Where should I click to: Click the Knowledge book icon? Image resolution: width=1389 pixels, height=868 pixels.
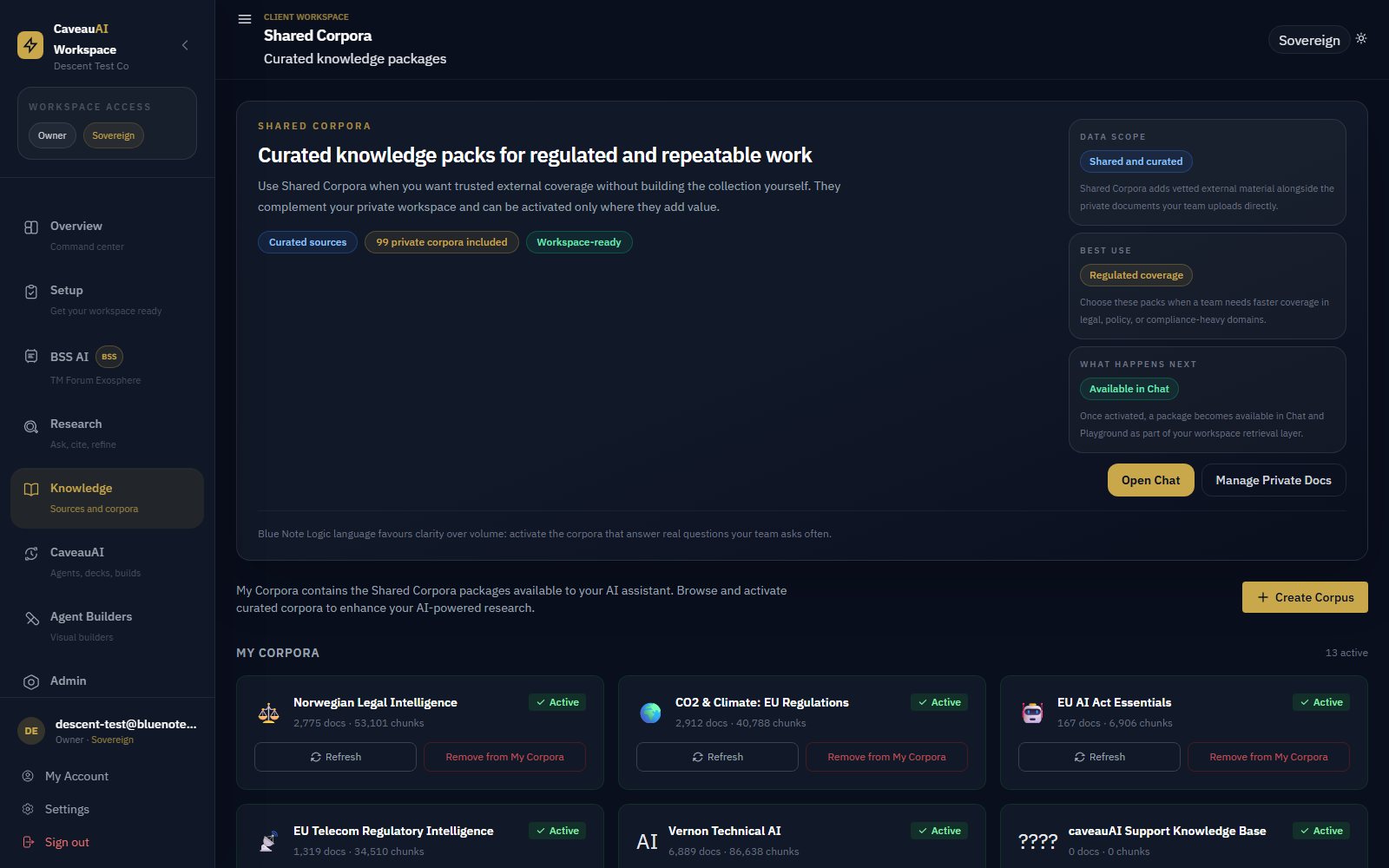coord(31,489)
